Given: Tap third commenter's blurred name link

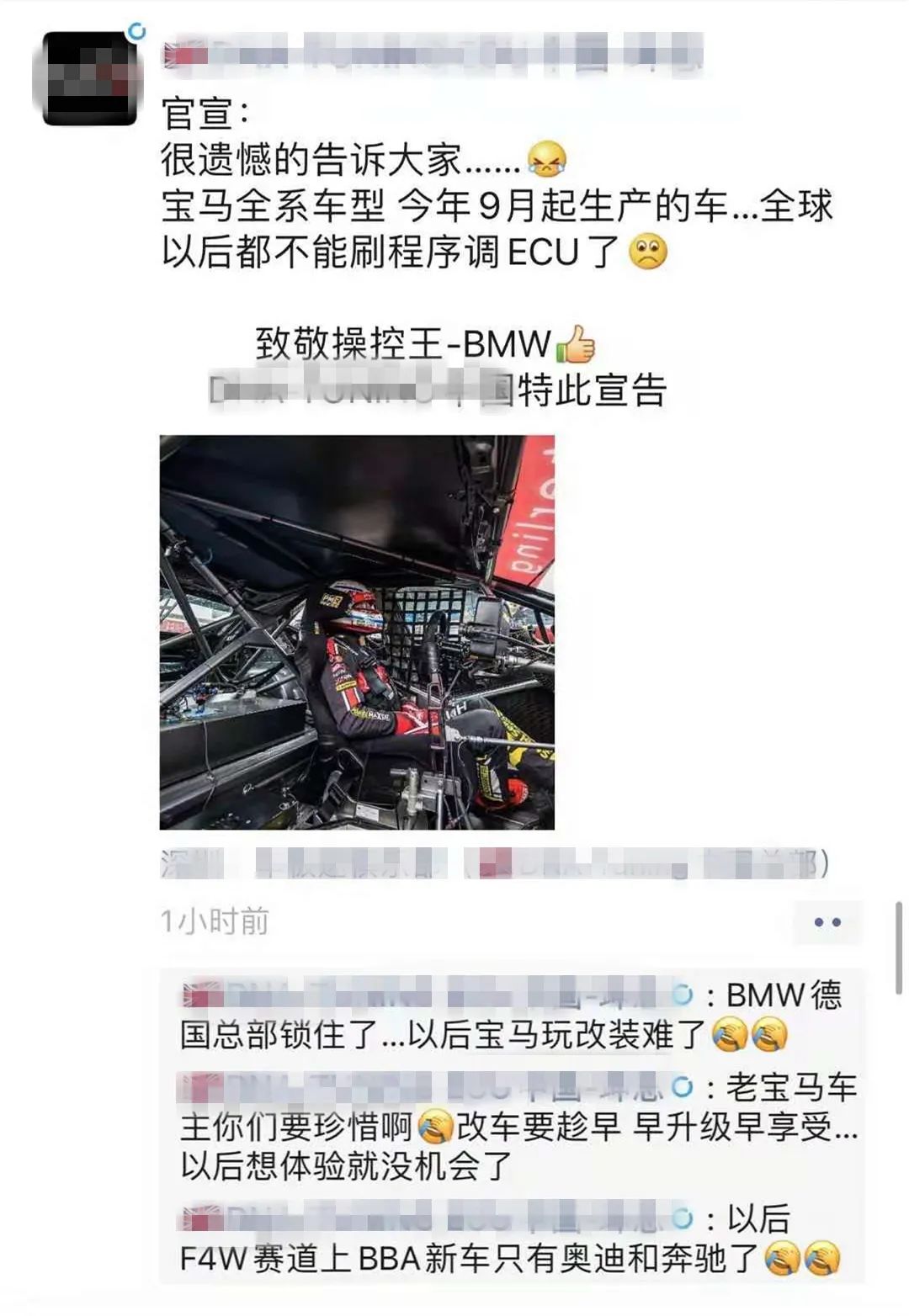Looking at the screenshot, I should 436,1218.
